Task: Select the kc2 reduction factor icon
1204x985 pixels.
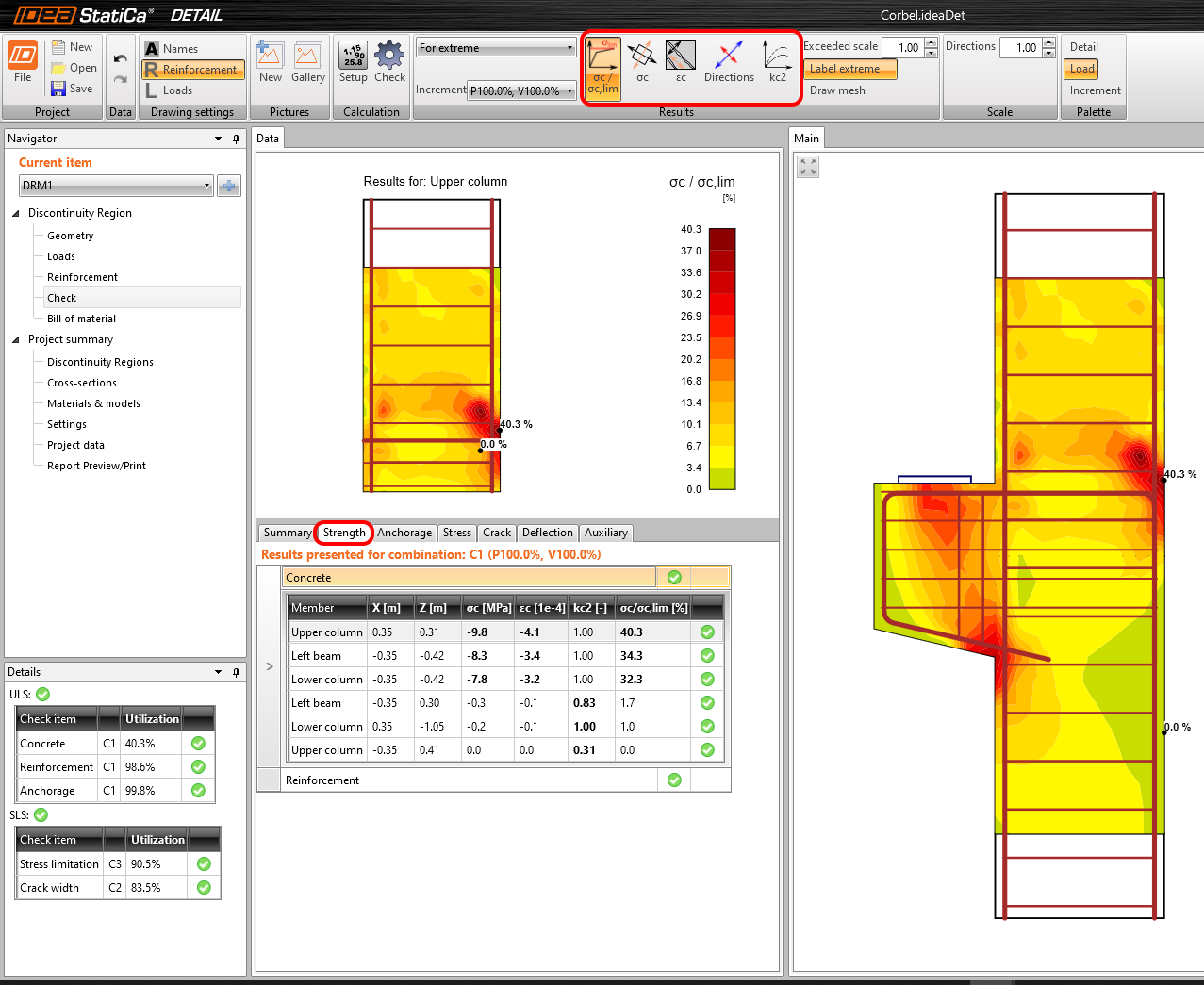Action: pos(777,62)
